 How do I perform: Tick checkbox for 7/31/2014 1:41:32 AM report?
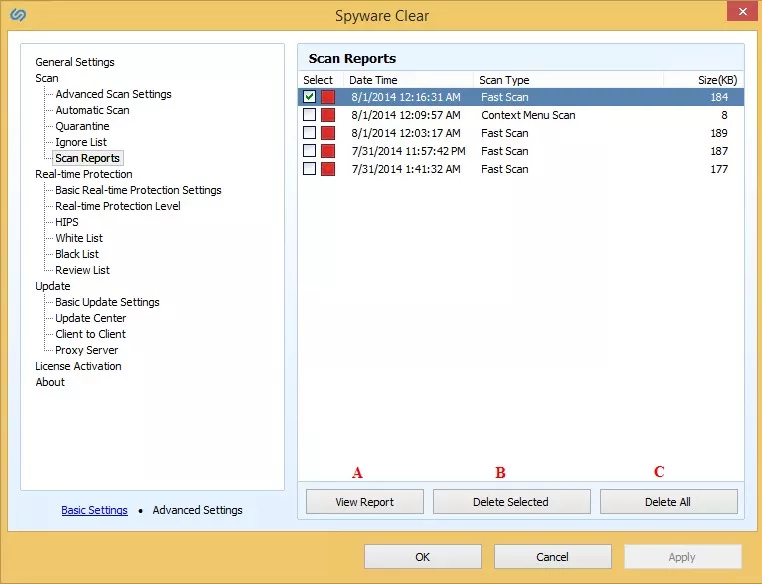click(310, 169)
